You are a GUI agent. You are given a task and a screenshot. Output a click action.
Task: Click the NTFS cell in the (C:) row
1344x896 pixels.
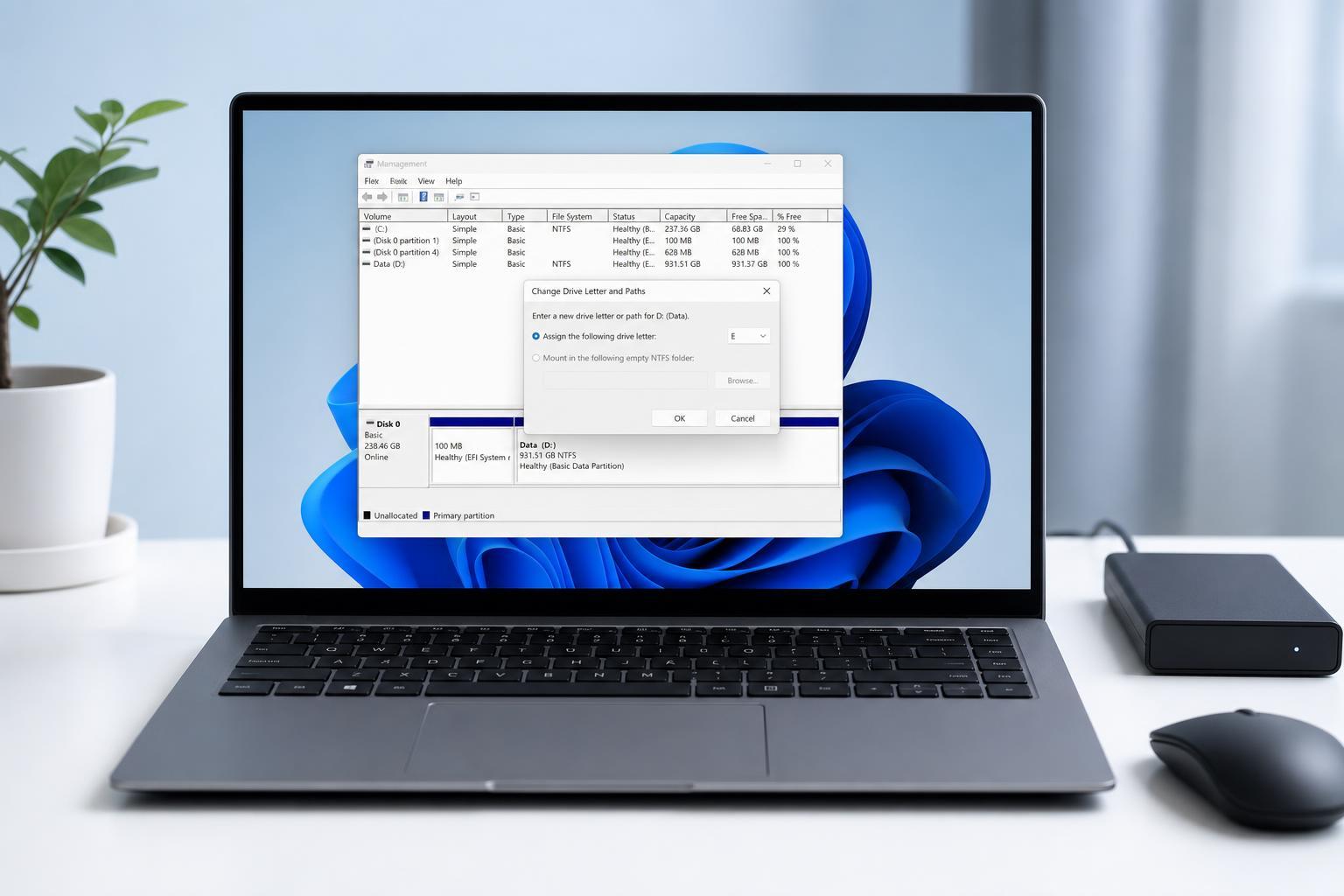[562, 229]
